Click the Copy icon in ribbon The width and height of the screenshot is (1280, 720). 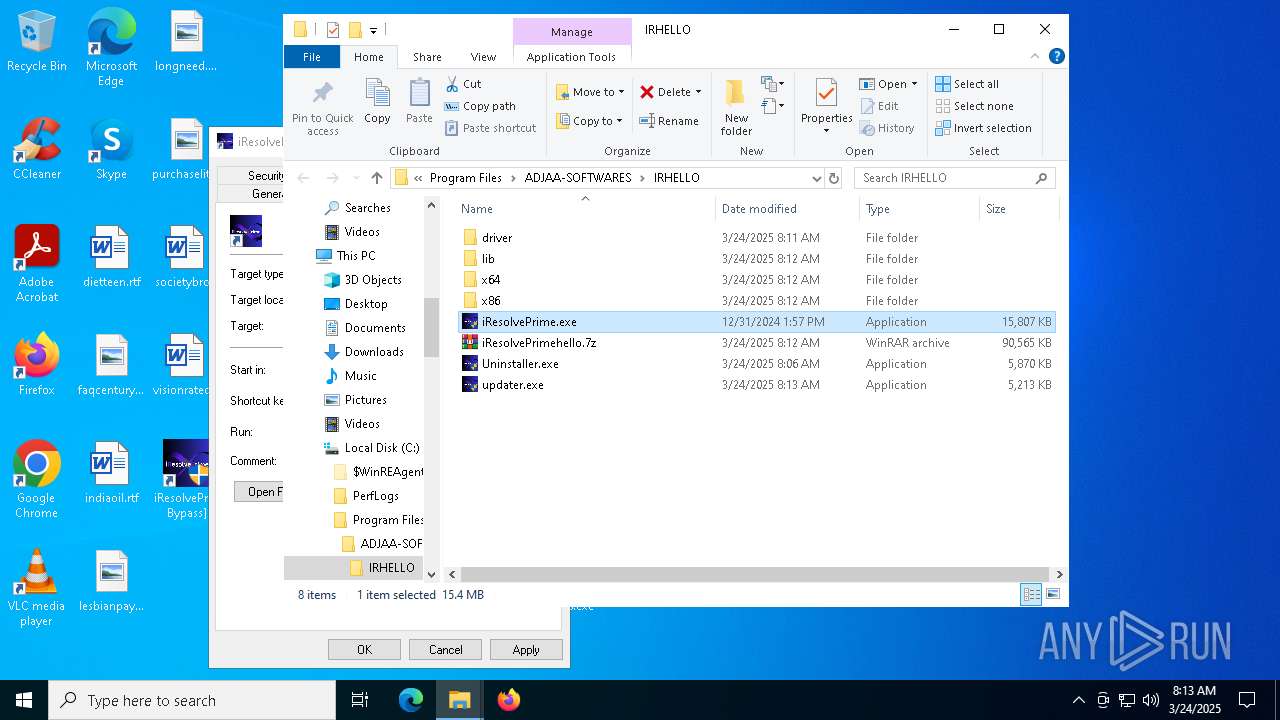(x=377, y=102)
